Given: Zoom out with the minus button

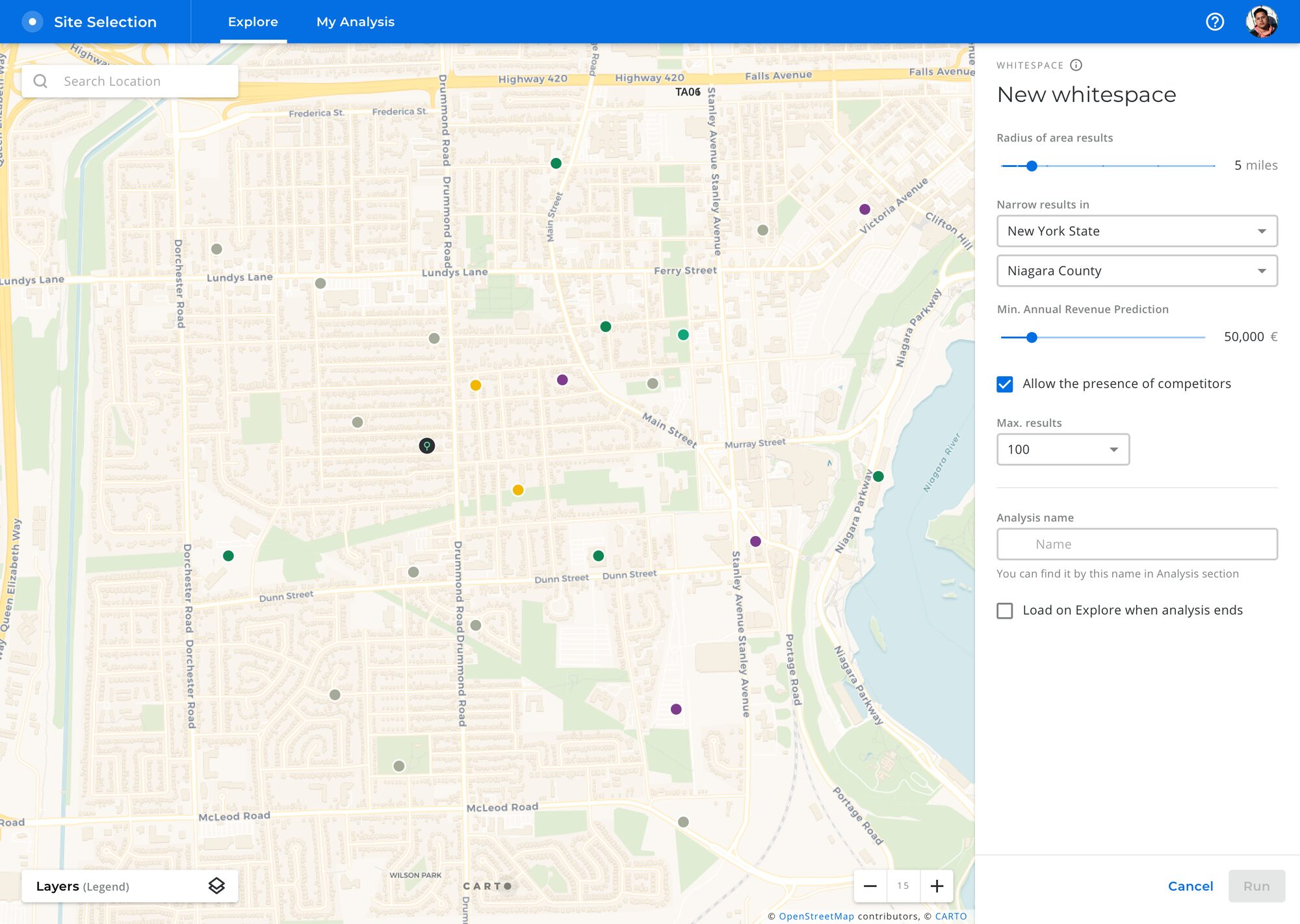Looking at the screenshot, I should [870, 886].
